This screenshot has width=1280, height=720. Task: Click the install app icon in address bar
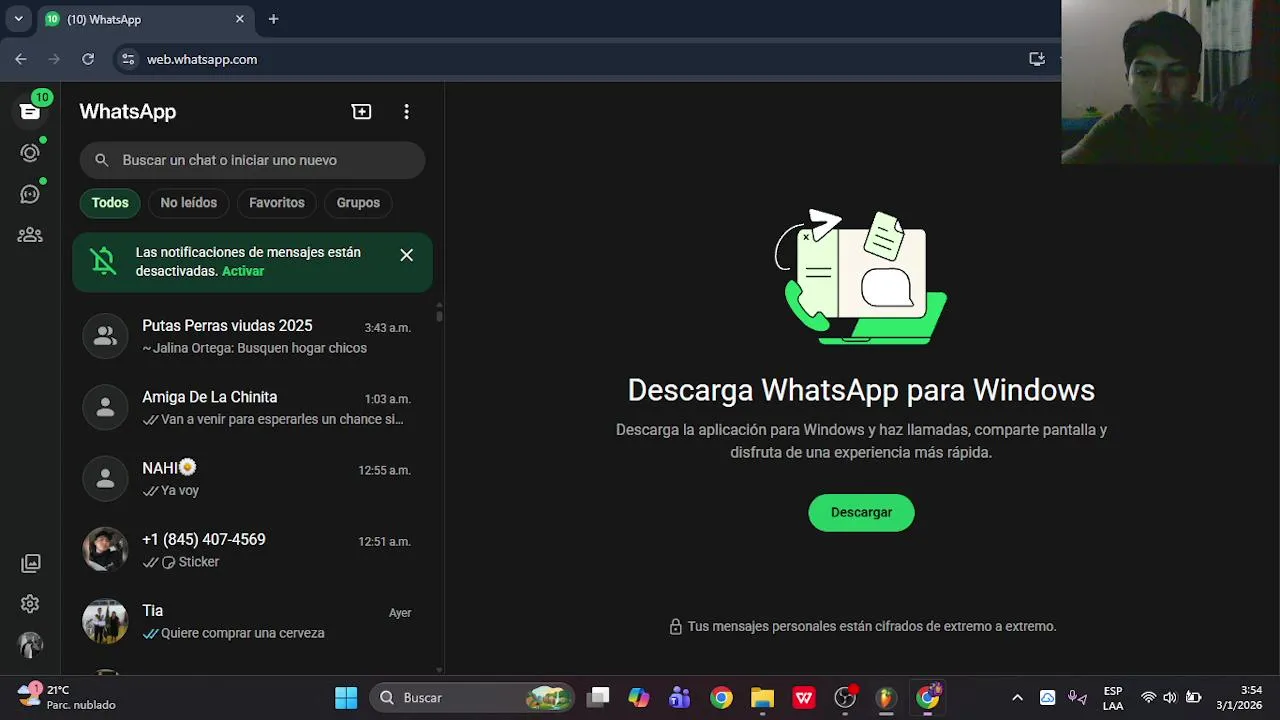pyautogui.click(x=1037, y=59)
